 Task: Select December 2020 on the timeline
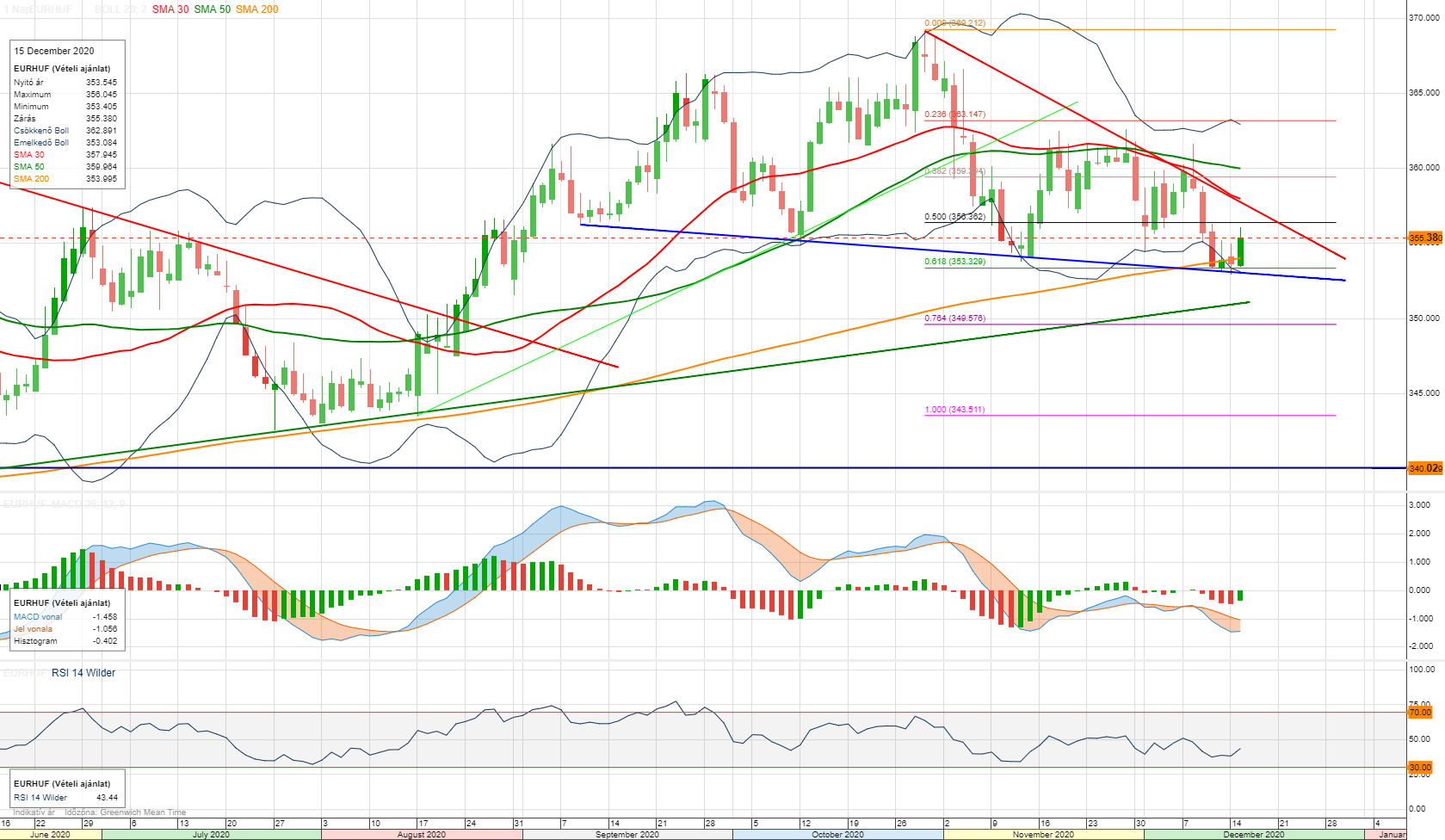click(x=1253, y=835)
